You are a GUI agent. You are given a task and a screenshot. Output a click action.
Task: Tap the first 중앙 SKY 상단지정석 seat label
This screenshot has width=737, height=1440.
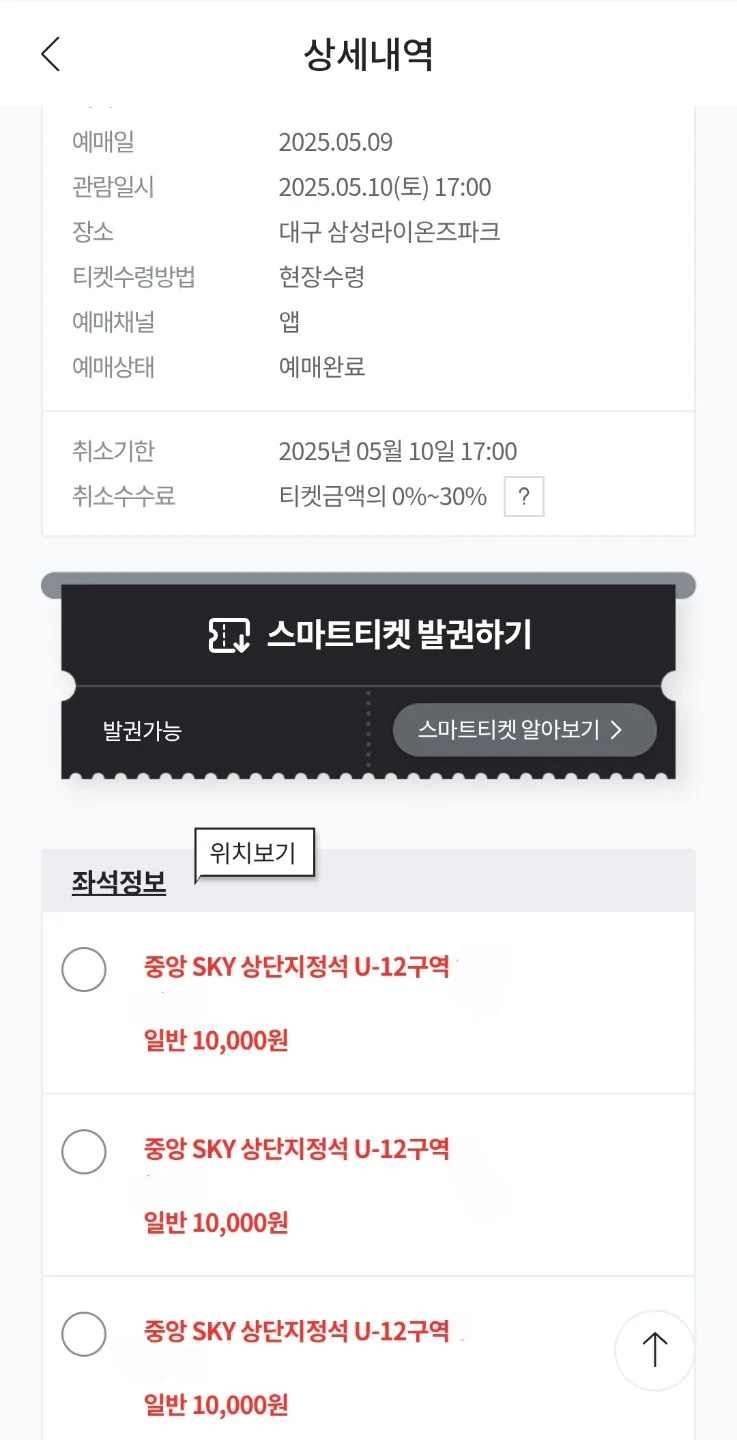coord(297,968)
